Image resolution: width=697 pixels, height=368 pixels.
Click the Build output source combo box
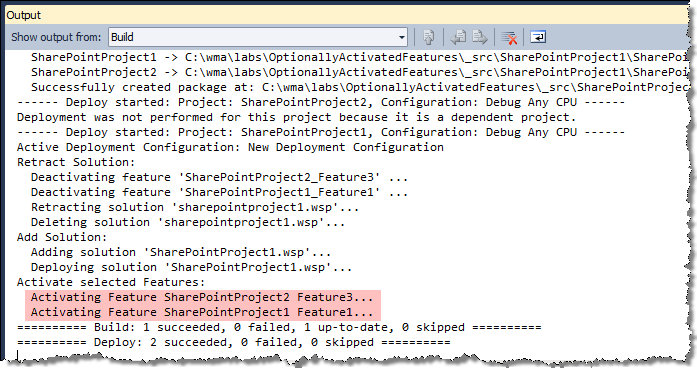click(x=258, y=37)
